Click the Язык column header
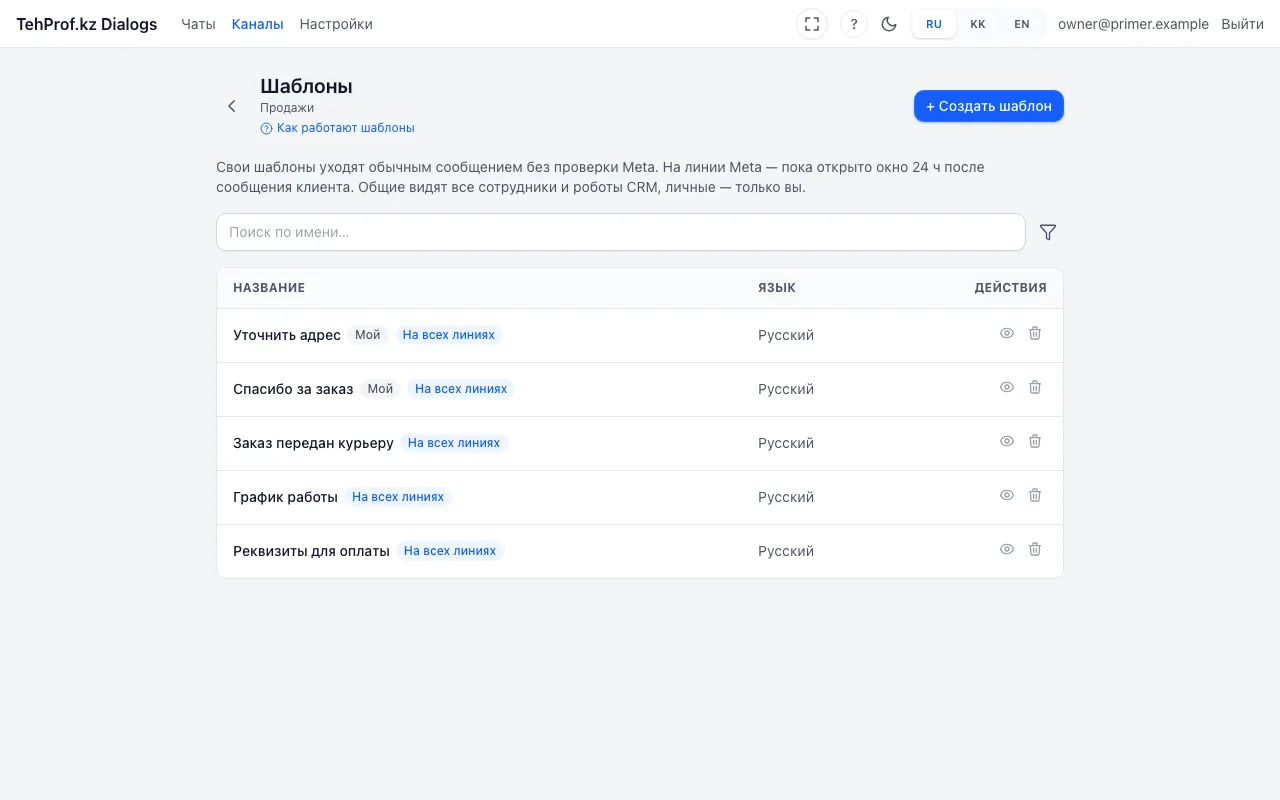 (x=777, y=288)
